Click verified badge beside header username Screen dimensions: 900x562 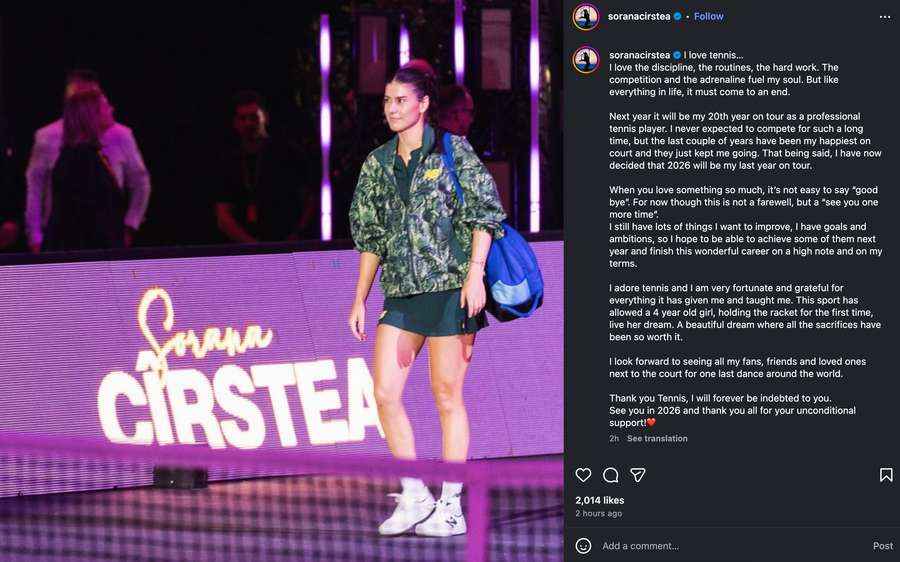pos(677,17)
